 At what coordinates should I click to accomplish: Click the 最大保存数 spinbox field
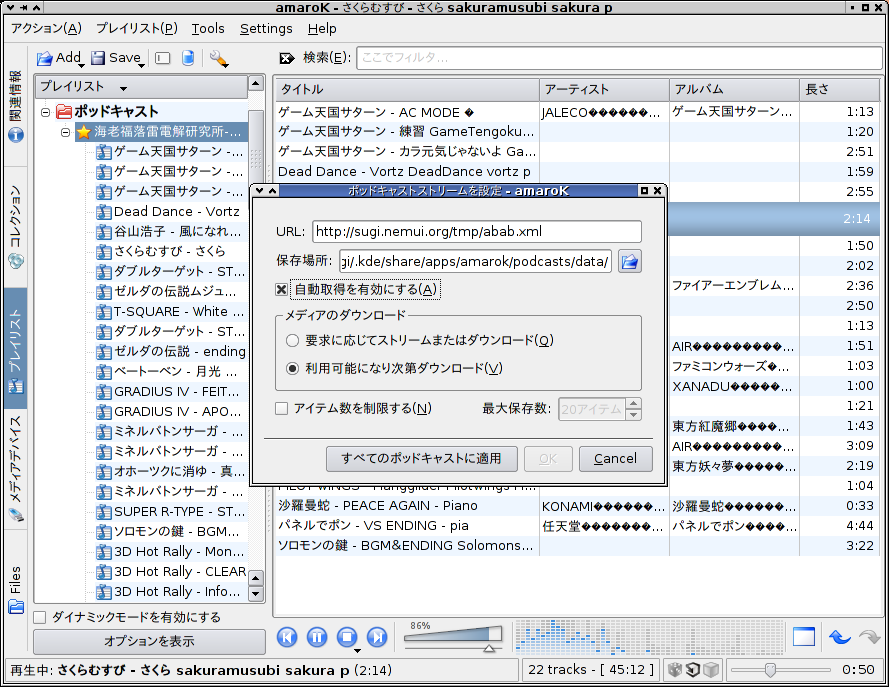(x=592, y=409)
